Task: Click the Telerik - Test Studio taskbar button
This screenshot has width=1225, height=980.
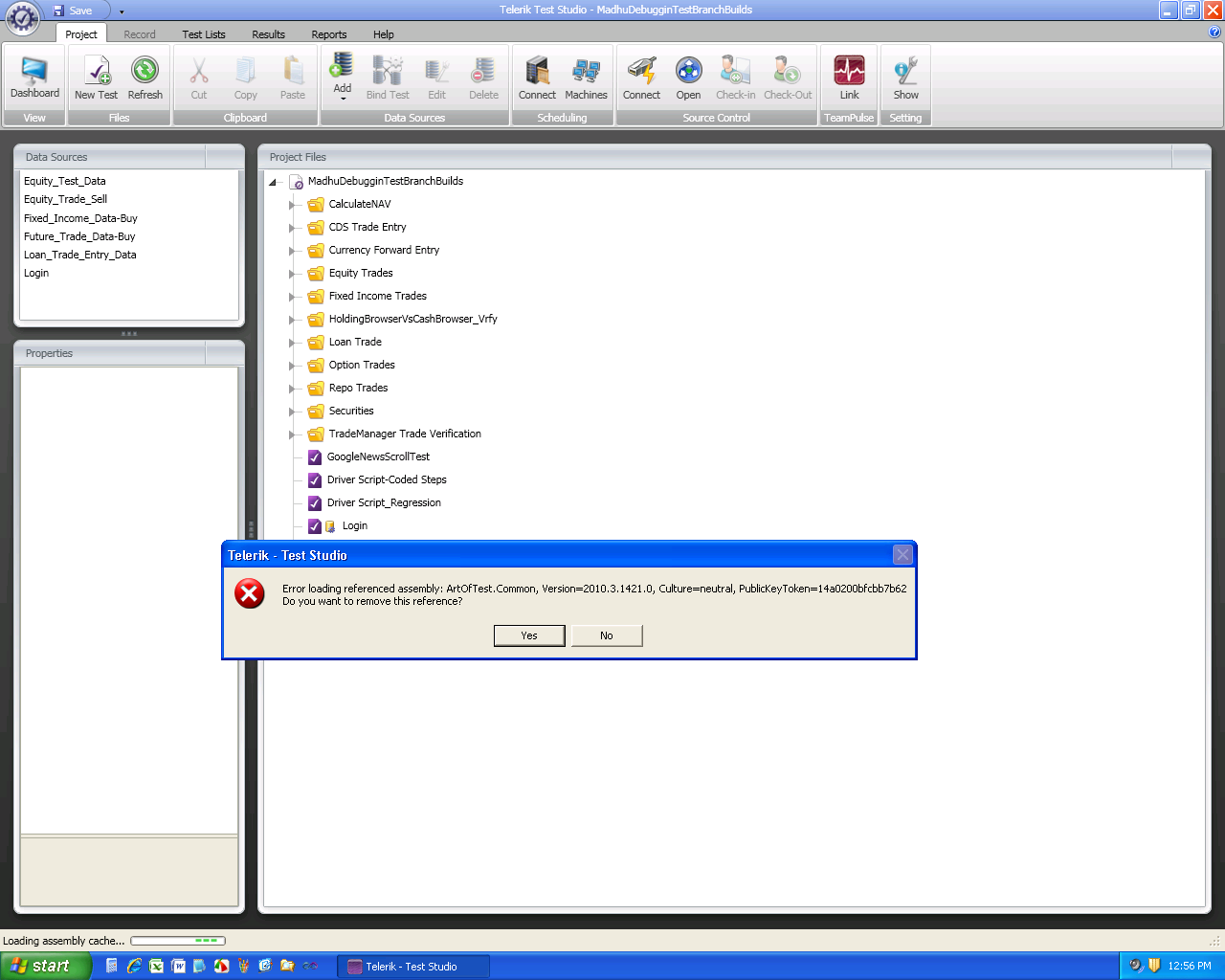Action: click(412, 967)
